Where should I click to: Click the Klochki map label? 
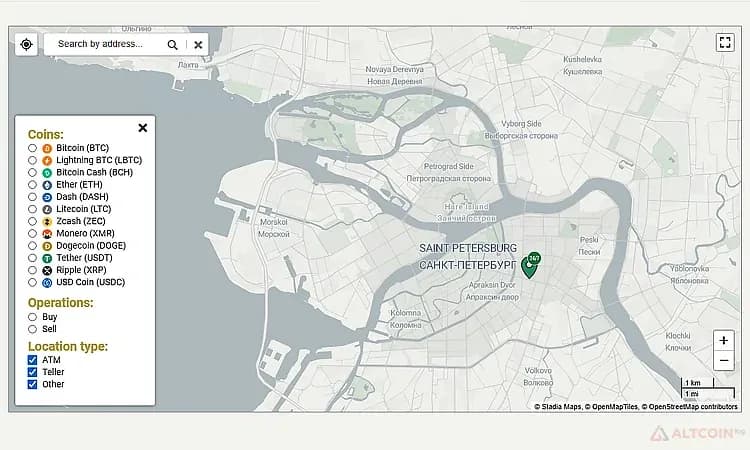(x=678, y=336)
